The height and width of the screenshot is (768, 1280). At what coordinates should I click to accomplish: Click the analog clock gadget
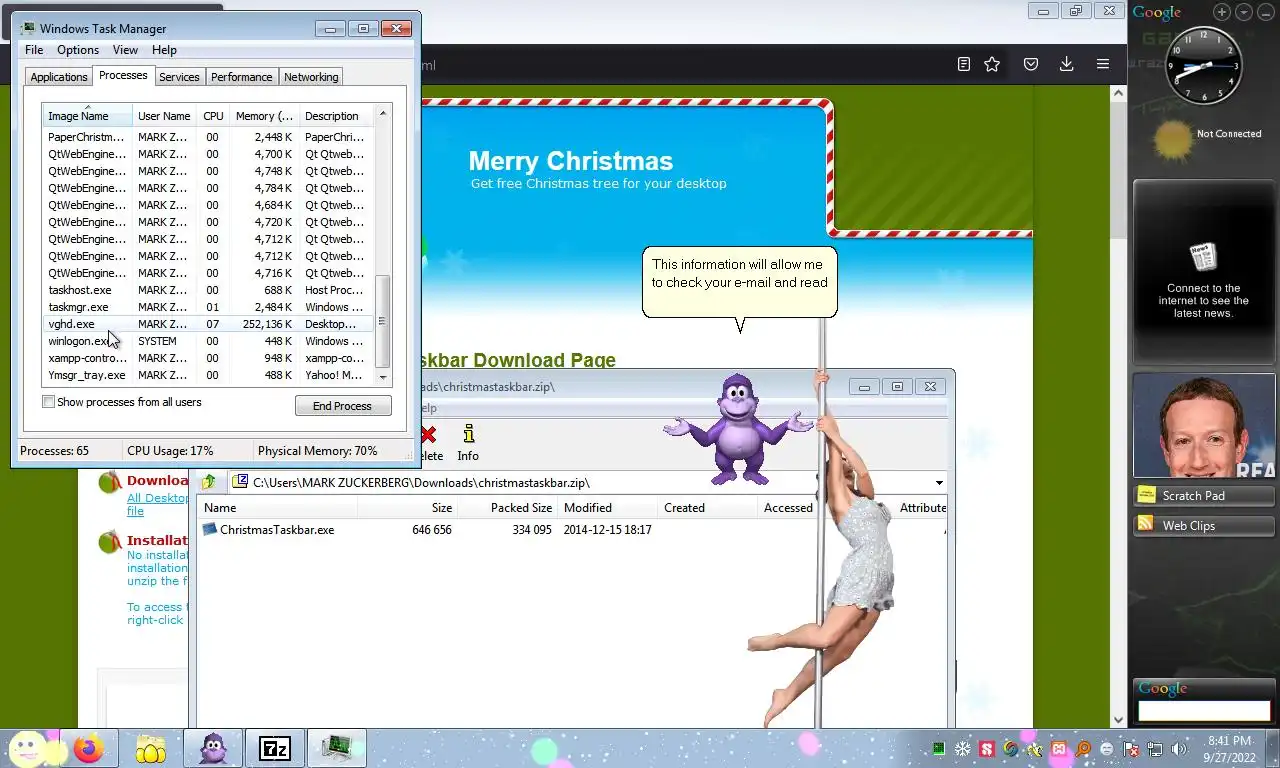coord(1203,66)
